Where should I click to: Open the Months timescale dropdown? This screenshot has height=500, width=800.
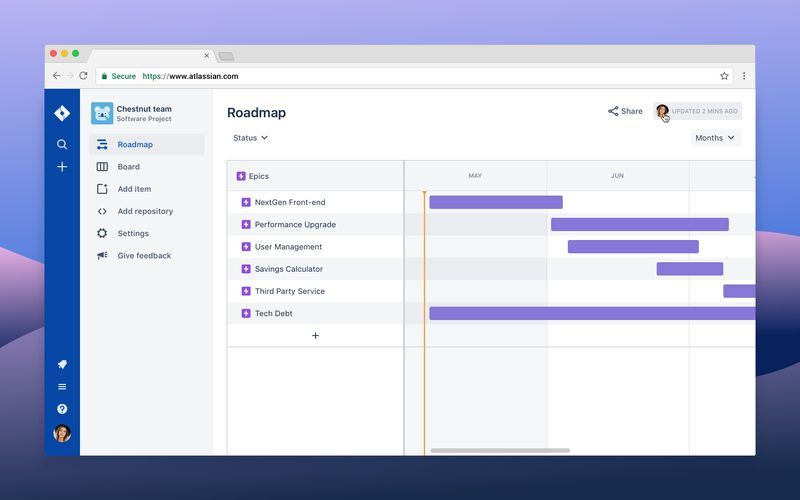pyautogui.click(x=715, y=138)
